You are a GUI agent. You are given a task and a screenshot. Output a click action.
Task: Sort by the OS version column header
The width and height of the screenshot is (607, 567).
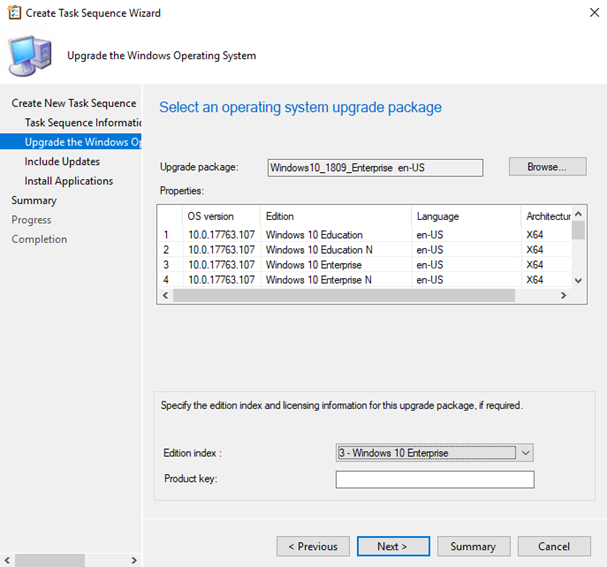point(221,216)
